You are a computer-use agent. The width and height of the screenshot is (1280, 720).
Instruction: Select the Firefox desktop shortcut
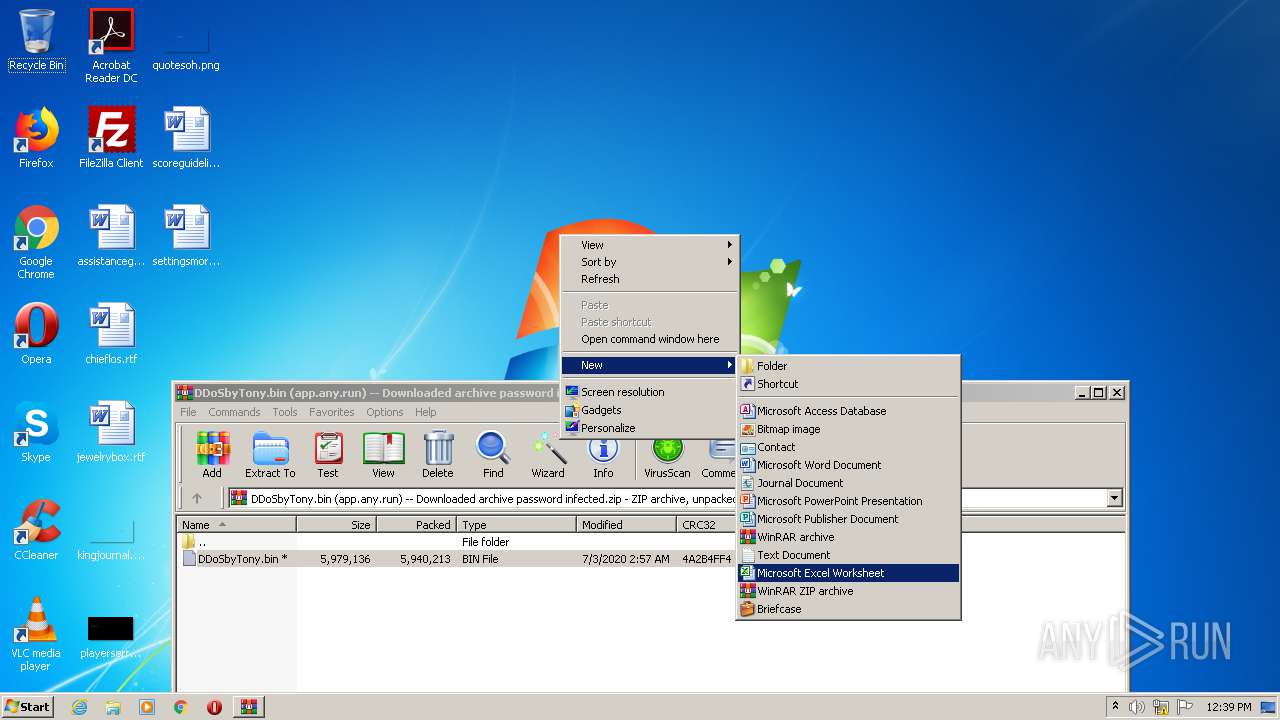[x=36, y=138]
